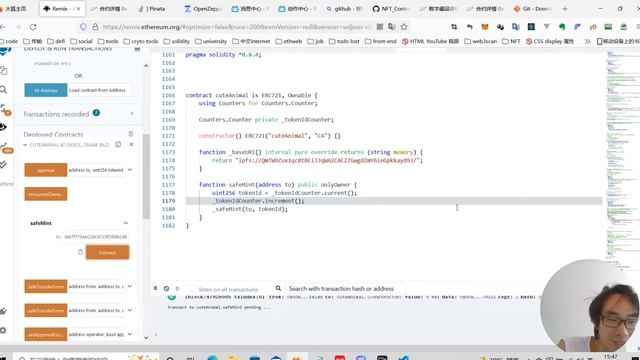
Task: Click the browser URL address bar
Action: [x=237, y=27]
